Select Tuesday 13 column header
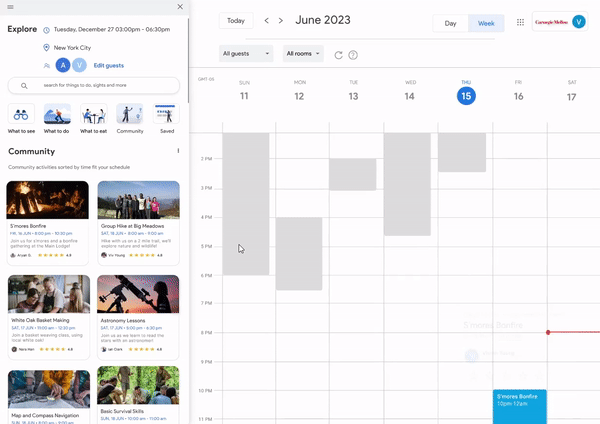The width and height of the screenshot is (600, 424). point(353,91)
